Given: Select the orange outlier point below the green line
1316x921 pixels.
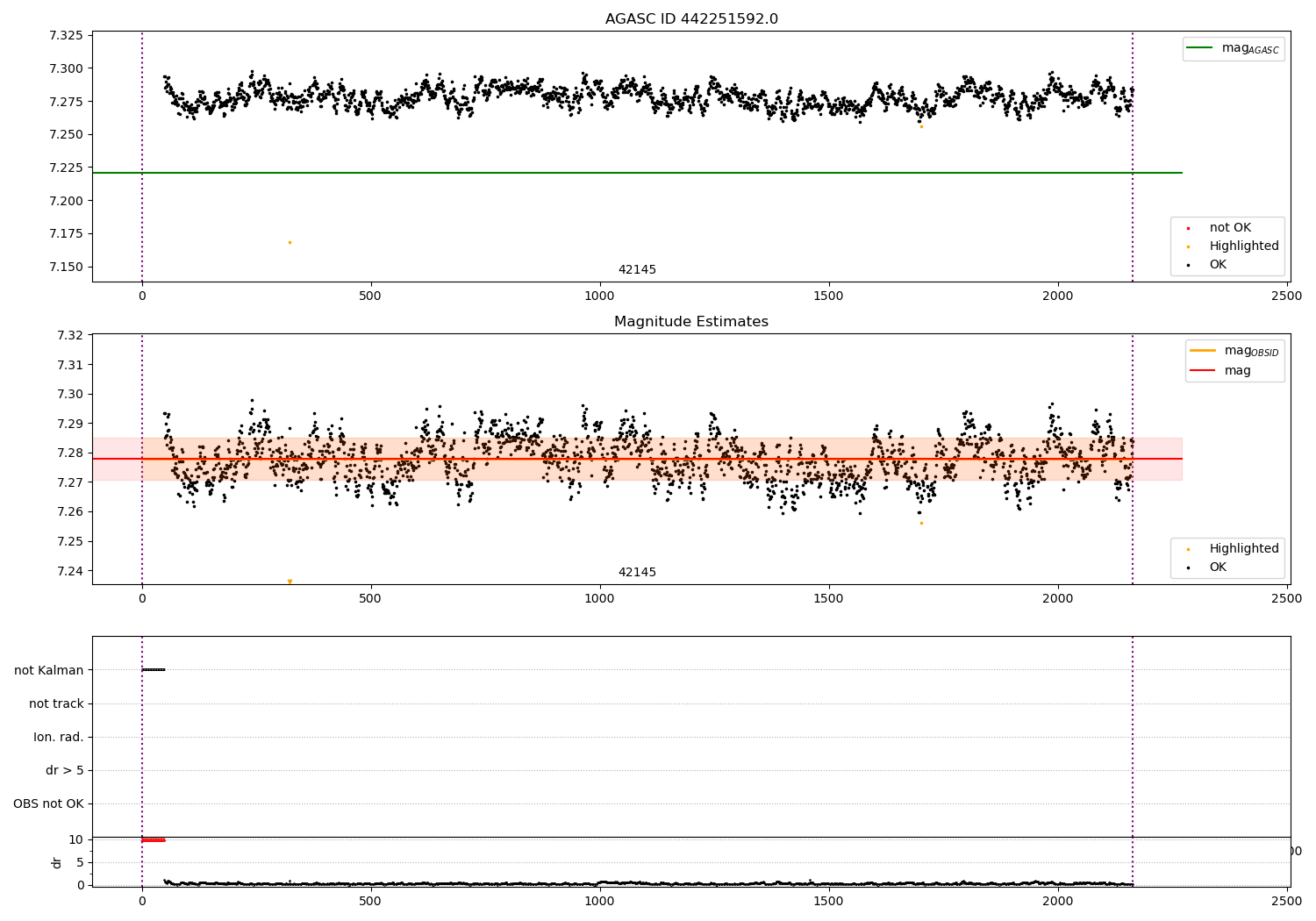Looking at the screenshot, I should coord(290,242).
